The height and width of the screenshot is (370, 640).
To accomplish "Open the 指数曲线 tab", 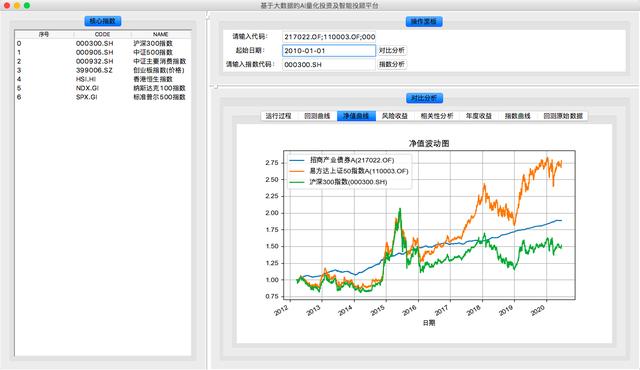I will (x=518, y=116).
